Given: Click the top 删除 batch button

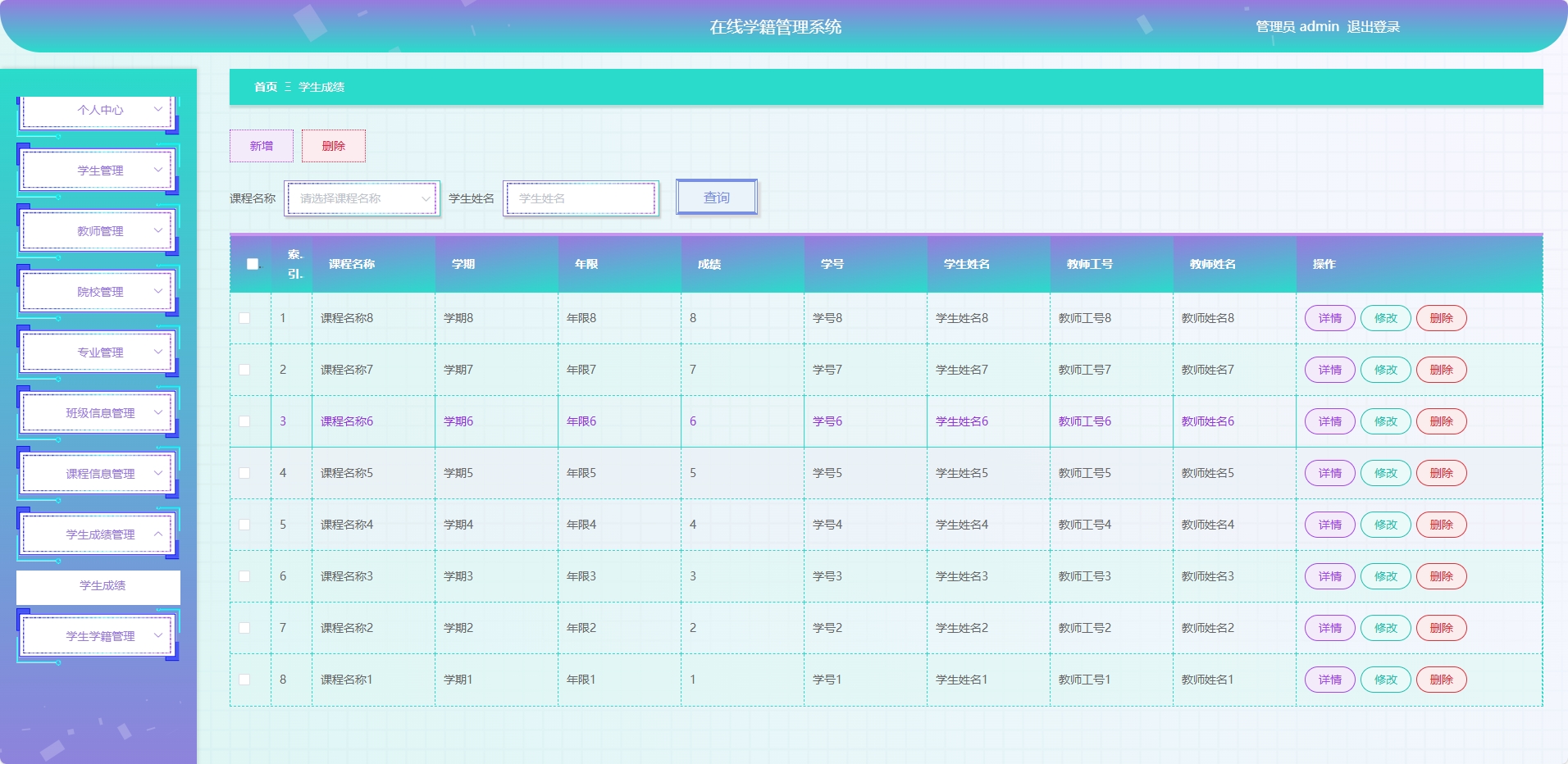Looking at the screenshot, I should click(x=334, y=146).
